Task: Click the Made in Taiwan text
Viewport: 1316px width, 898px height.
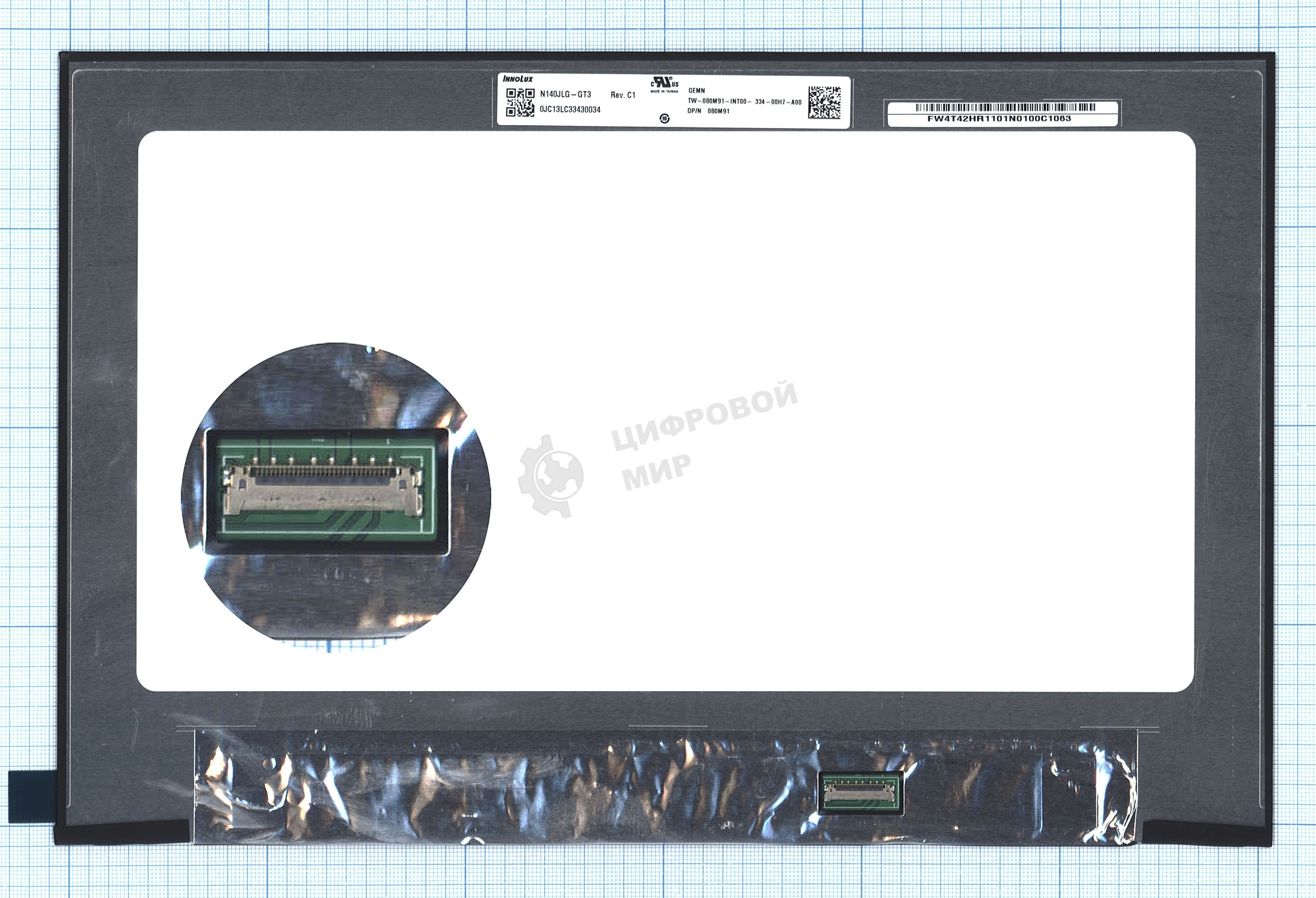Action: tap(664, 92)
